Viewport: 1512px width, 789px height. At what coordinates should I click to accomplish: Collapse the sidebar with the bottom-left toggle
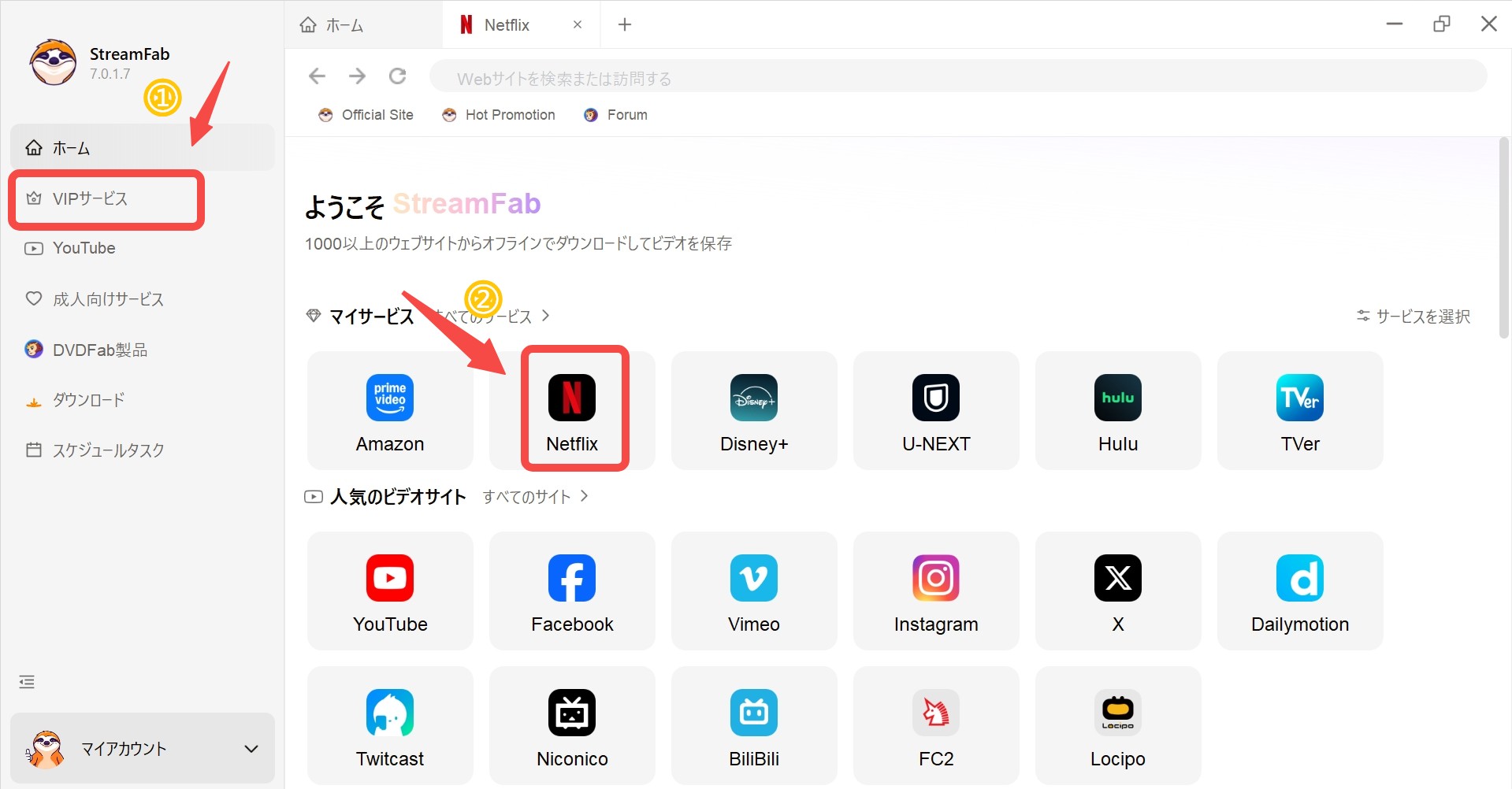pos(26,681)
